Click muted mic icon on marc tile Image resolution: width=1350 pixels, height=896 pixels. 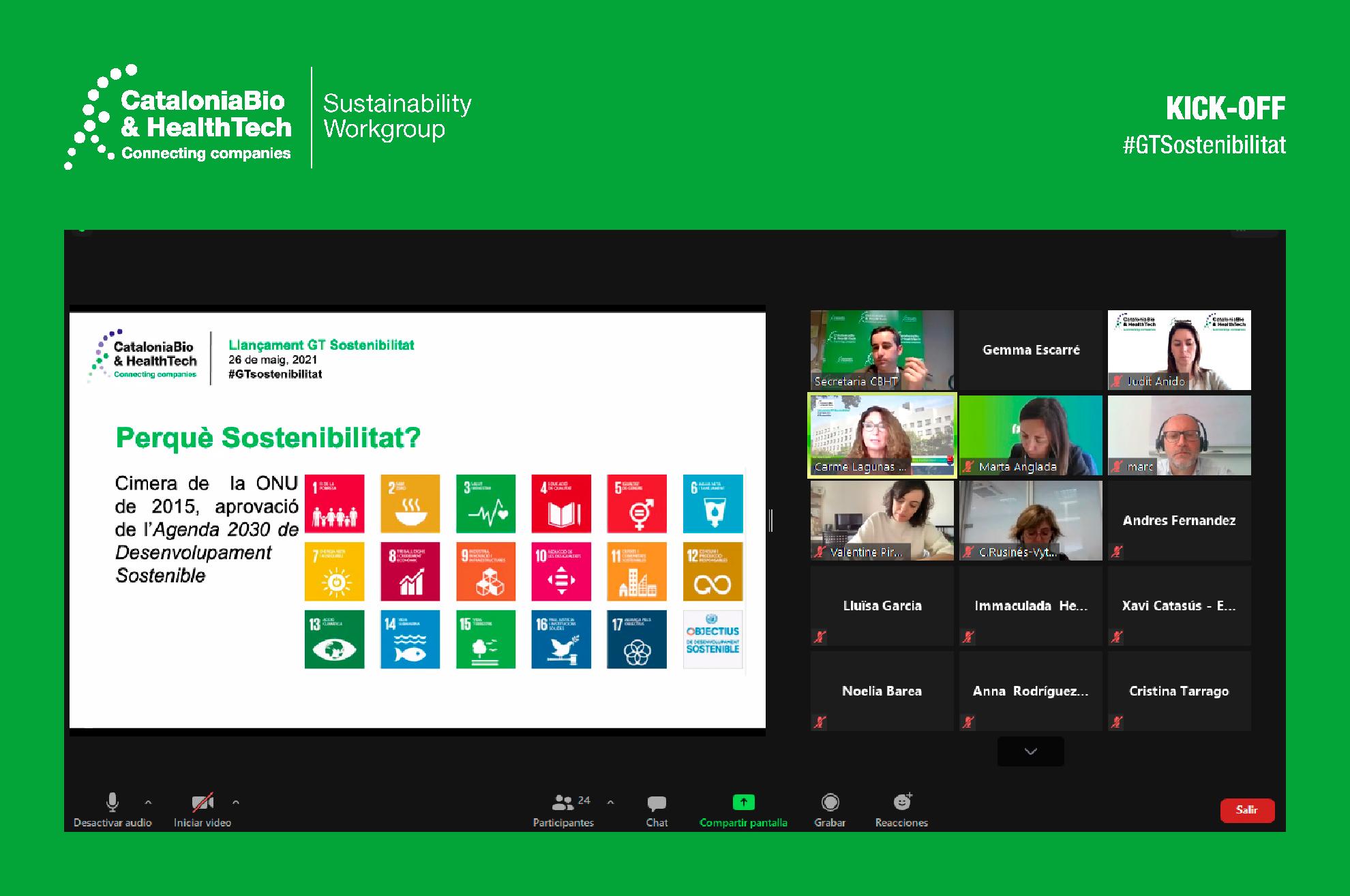click(1117, 466)
